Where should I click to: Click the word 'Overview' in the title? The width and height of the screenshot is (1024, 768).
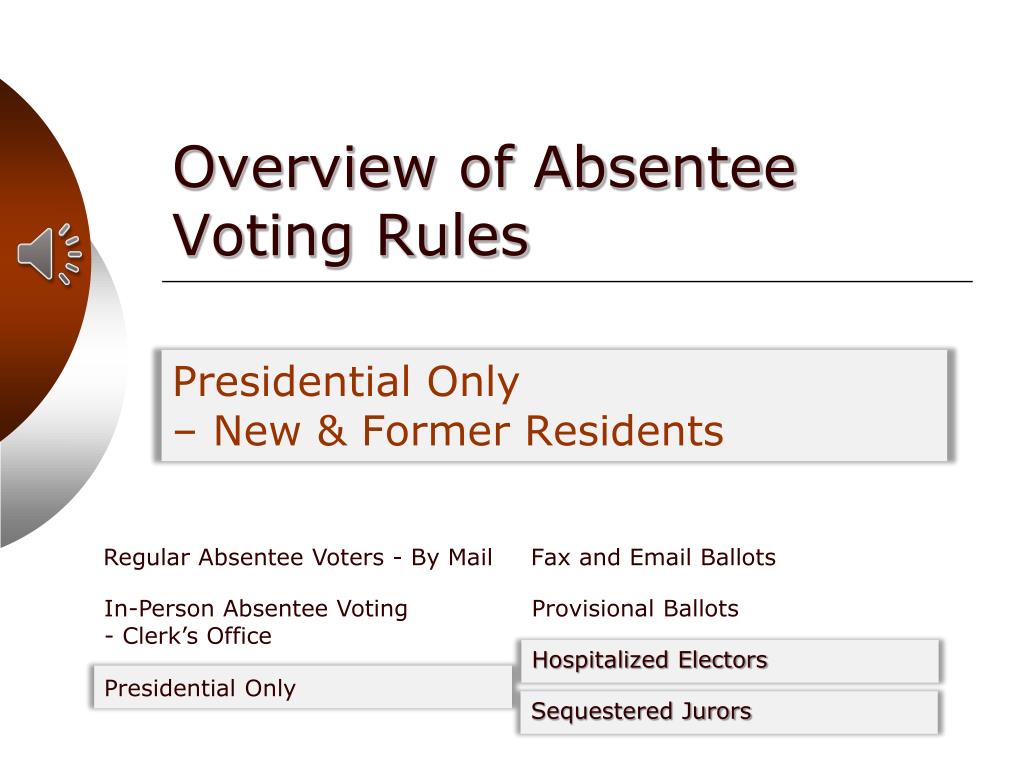pyautogui.click(x=304, y=168)
